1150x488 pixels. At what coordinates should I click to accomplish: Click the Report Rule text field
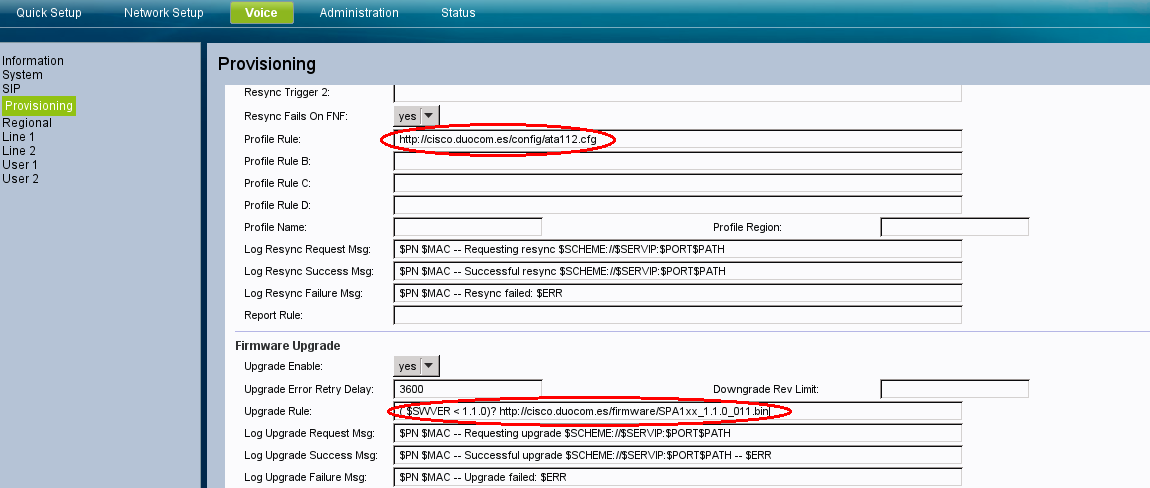click(x=677, y=315)
